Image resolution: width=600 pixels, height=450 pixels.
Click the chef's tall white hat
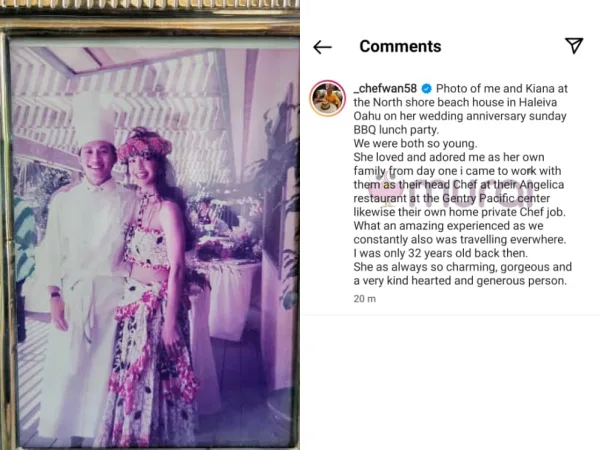click(x=93, y=117)
